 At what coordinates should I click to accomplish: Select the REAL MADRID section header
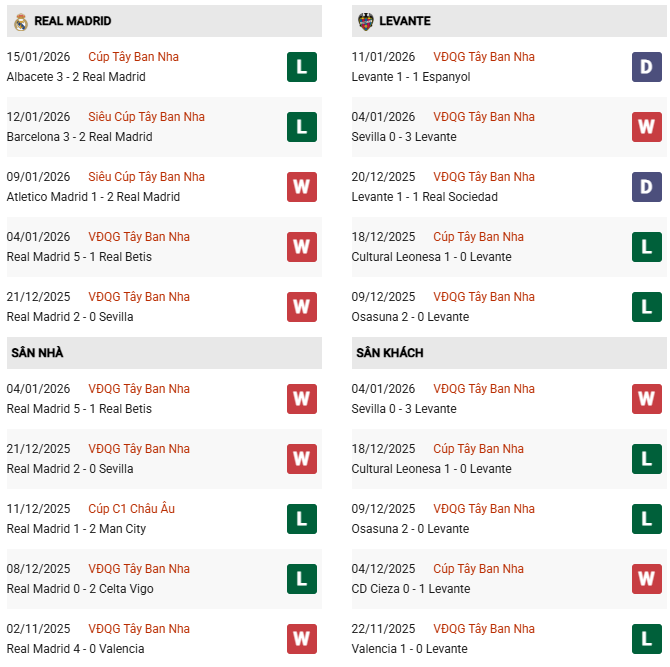point(72,21)
